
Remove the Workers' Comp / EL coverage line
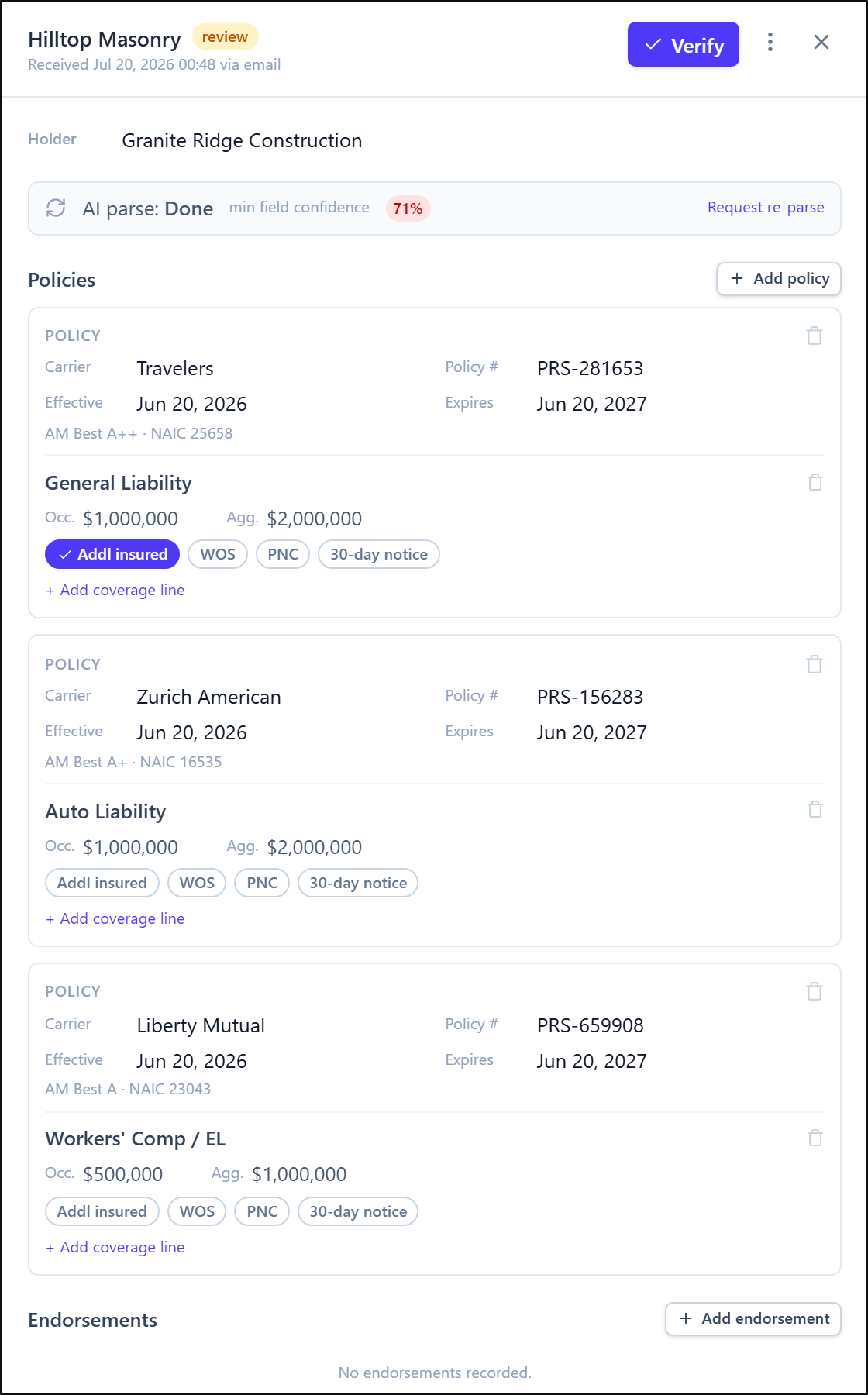[x=815, y=1138]
